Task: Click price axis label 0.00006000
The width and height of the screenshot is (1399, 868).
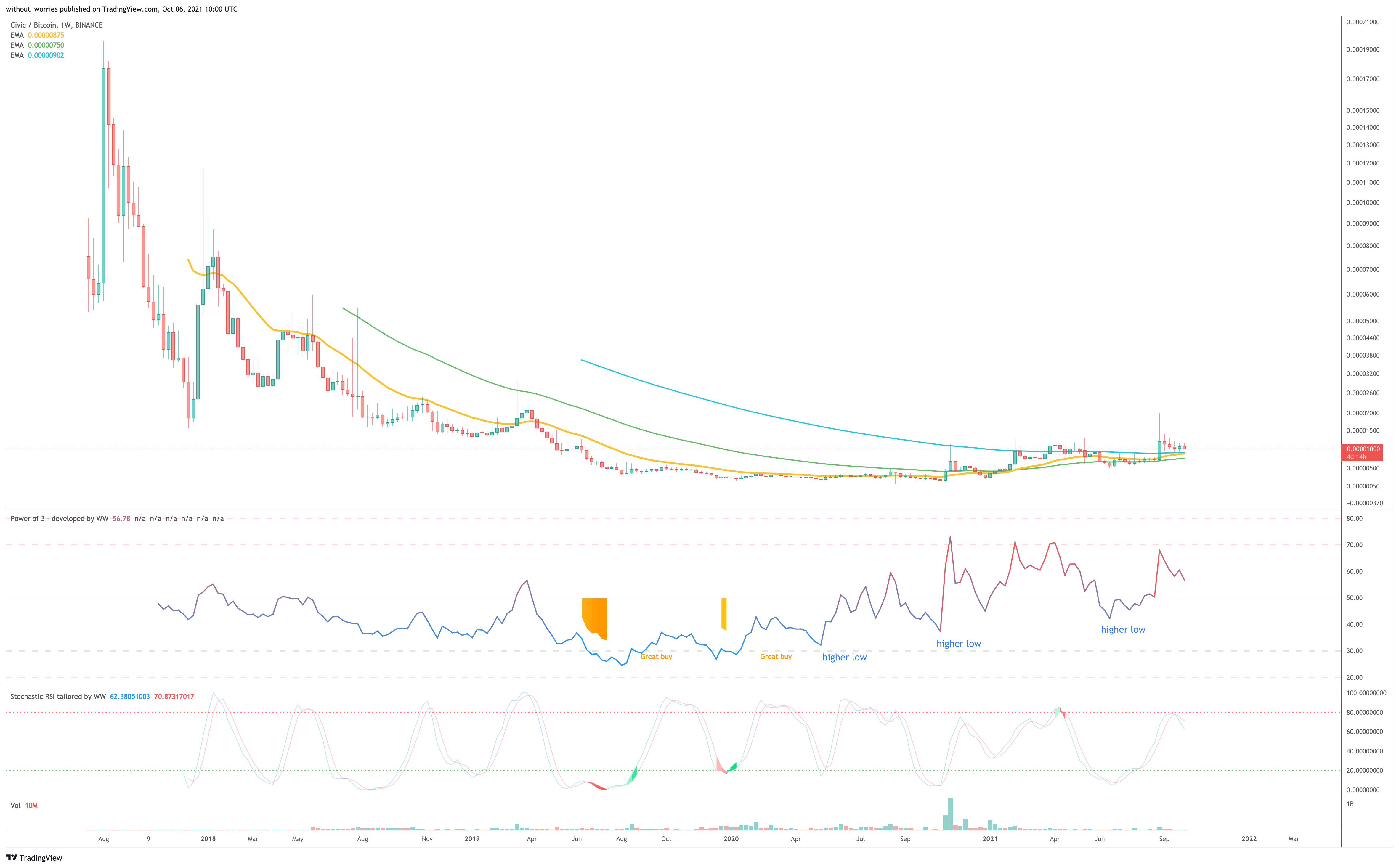Action: [1363, 295]
